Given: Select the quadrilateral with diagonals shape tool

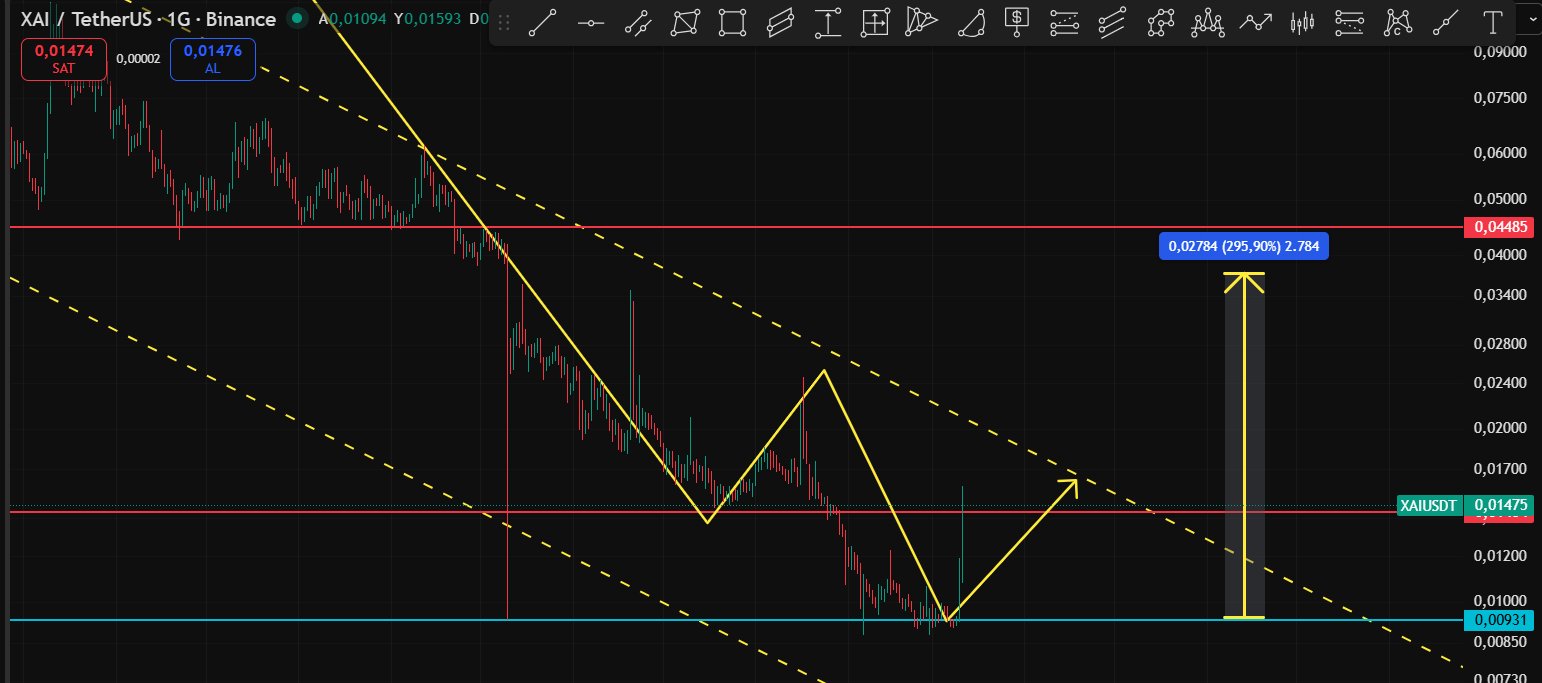Looking at the screenshot, I should pyautogui.click(x=686, y=22).
